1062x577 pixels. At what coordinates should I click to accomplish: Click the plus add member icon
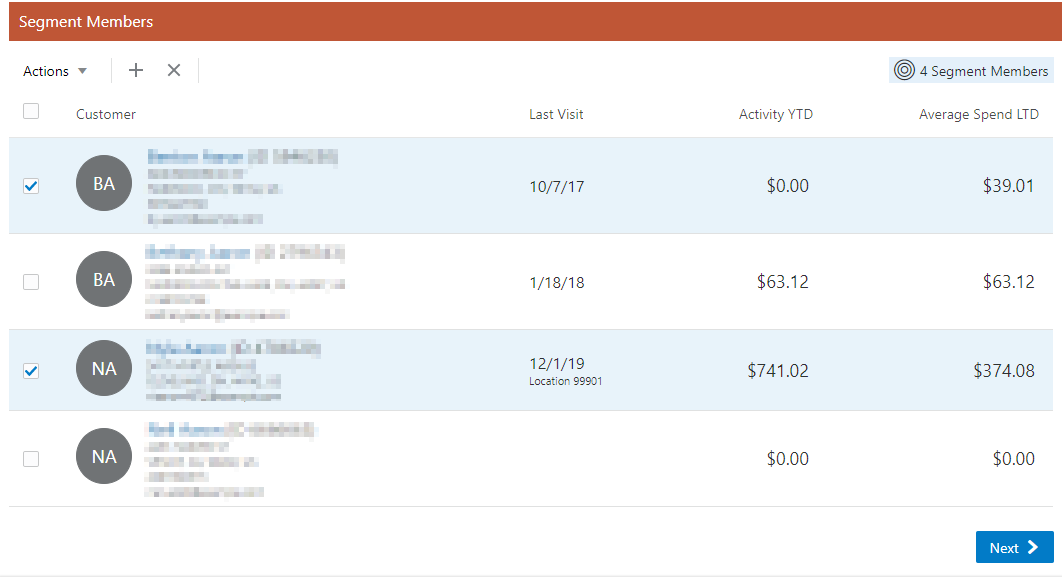[x=135, y=70]
